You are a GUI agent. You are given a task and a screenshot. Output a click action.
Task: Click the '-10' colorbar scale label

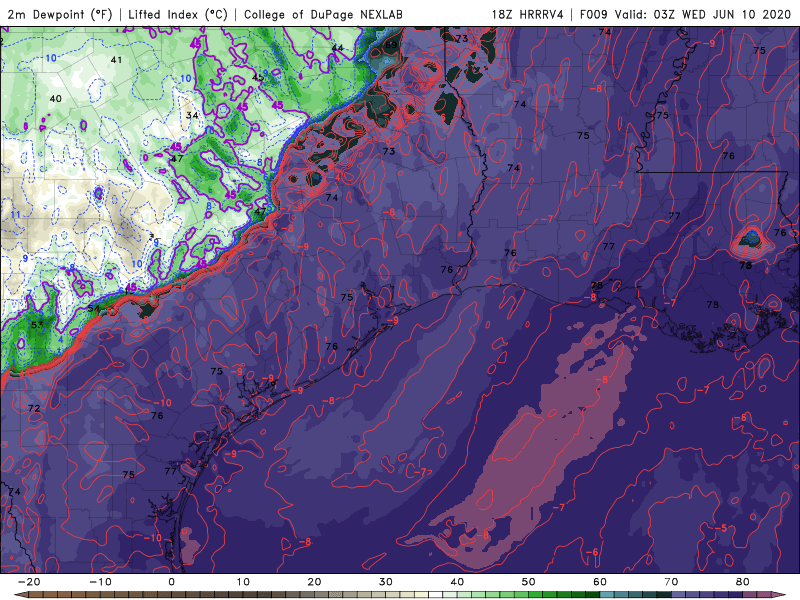point(100,582)
